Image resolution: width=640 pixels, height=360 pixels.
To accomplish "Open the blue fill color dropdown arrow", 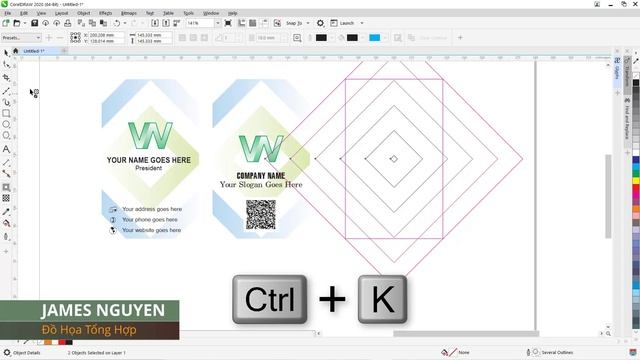I will coord(384,38).
